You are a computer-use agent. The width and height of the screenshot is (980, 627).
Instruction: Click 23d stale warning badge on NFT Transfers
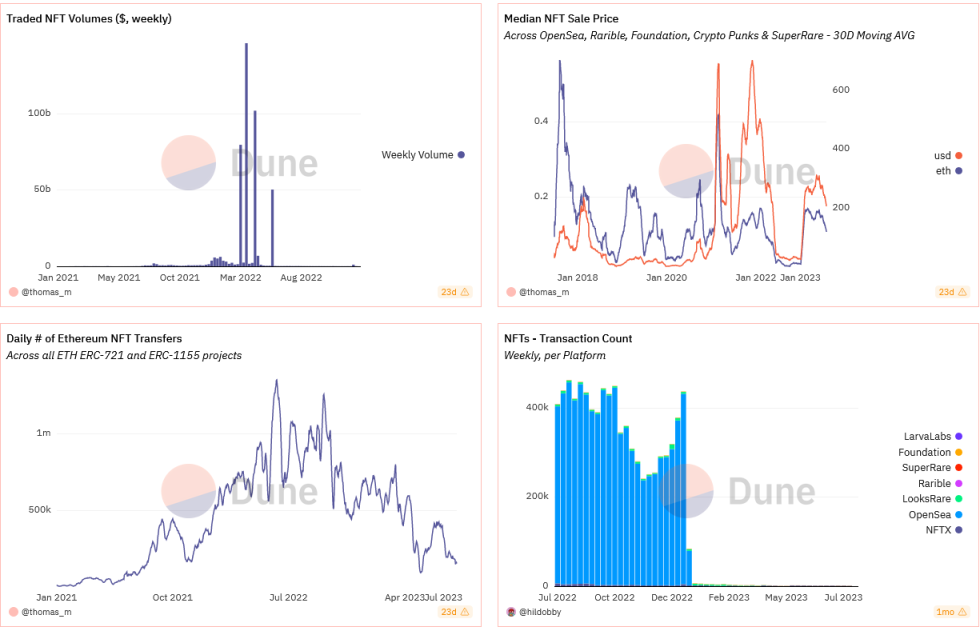coord(455,612)
